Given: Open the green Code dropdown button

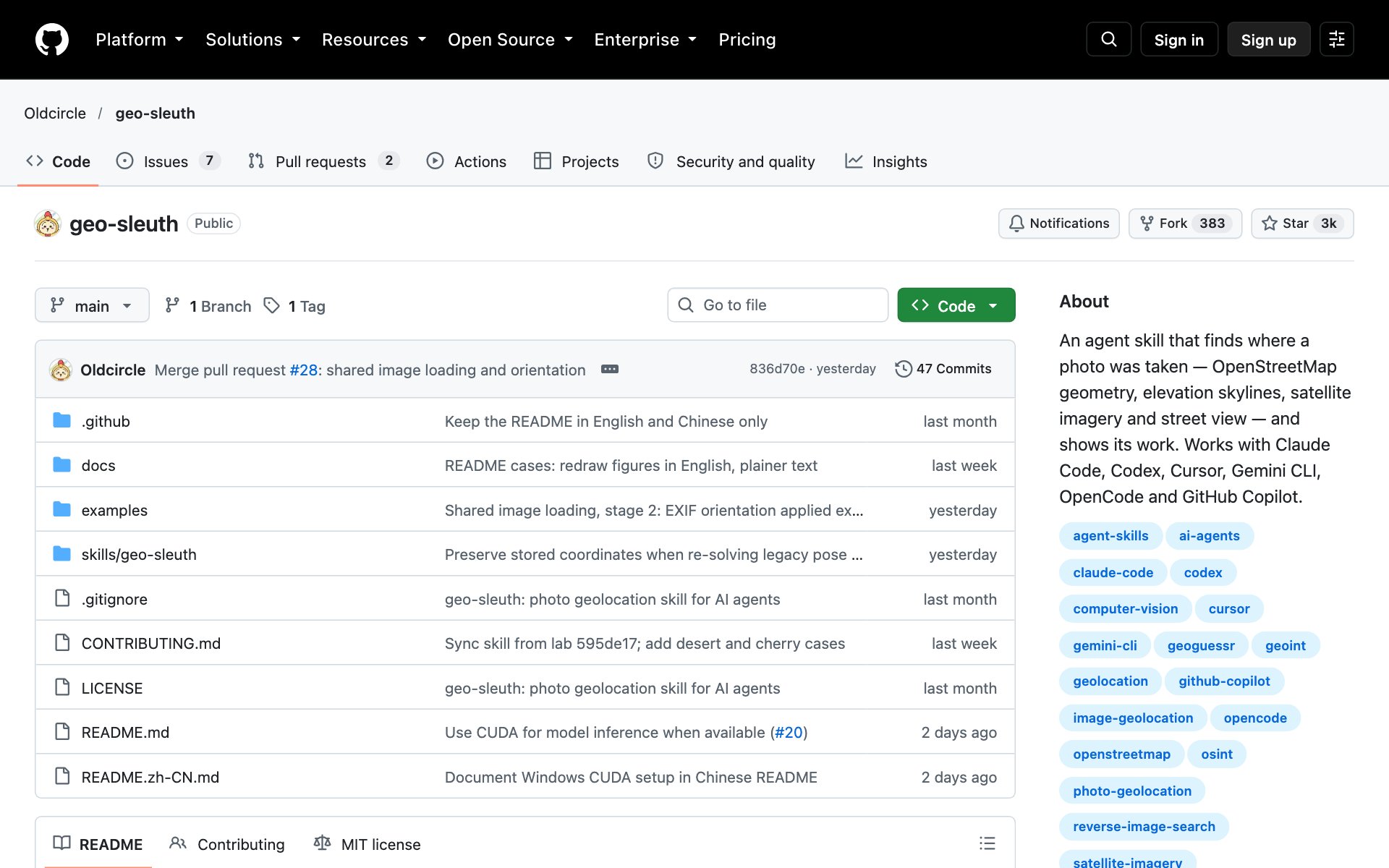Looking at the screenshot, I should [956, 305].
